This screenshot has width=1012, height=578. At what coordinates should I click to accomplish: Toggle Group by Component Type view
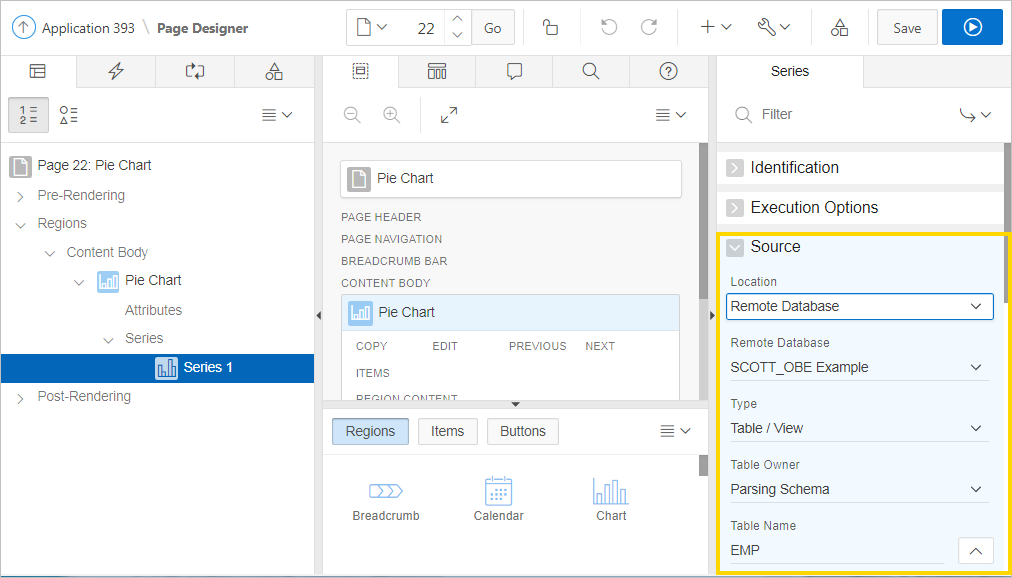68,115
